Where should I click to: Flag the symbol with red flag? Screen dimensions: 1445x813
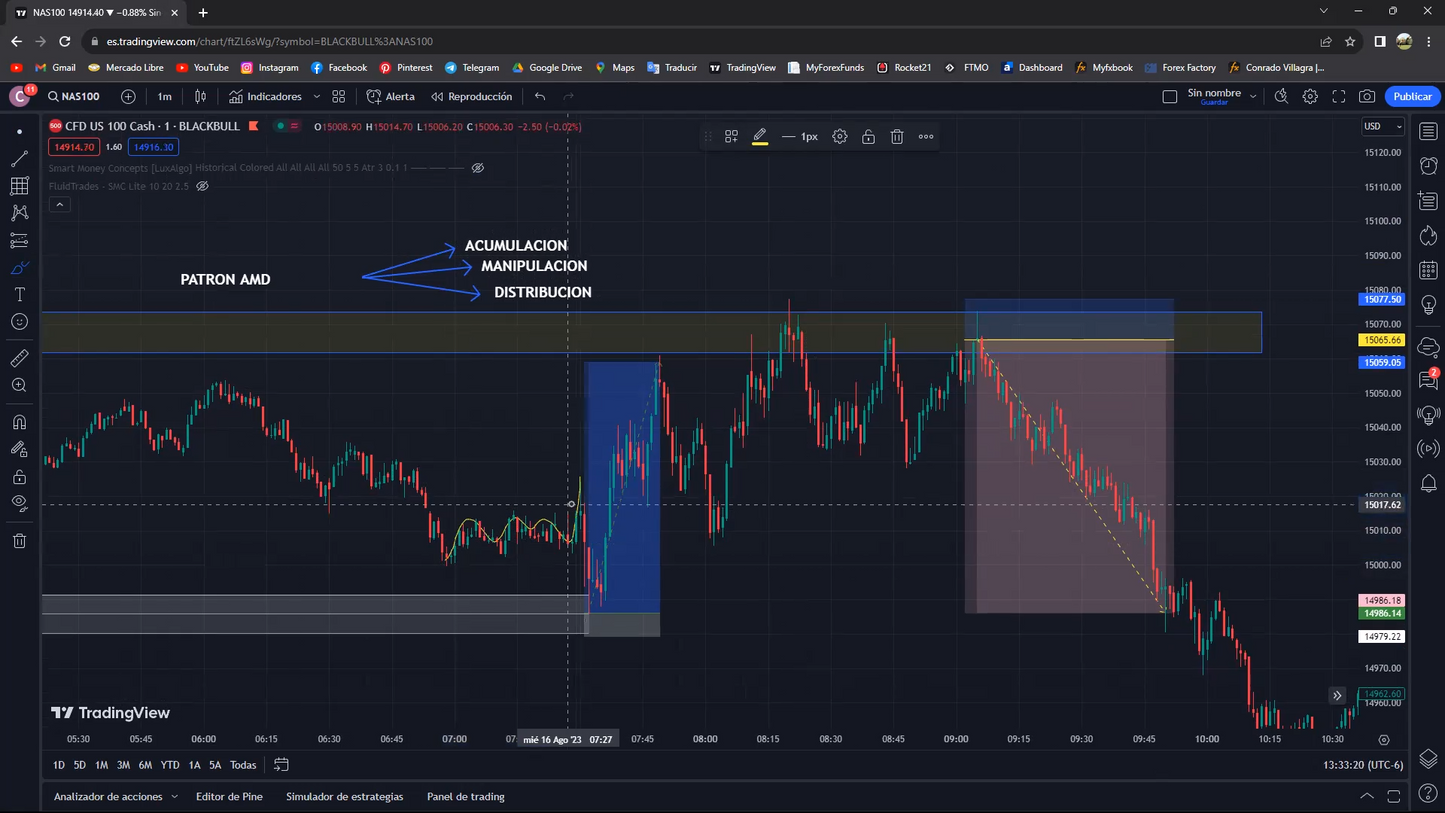click(x=254, y=126)
